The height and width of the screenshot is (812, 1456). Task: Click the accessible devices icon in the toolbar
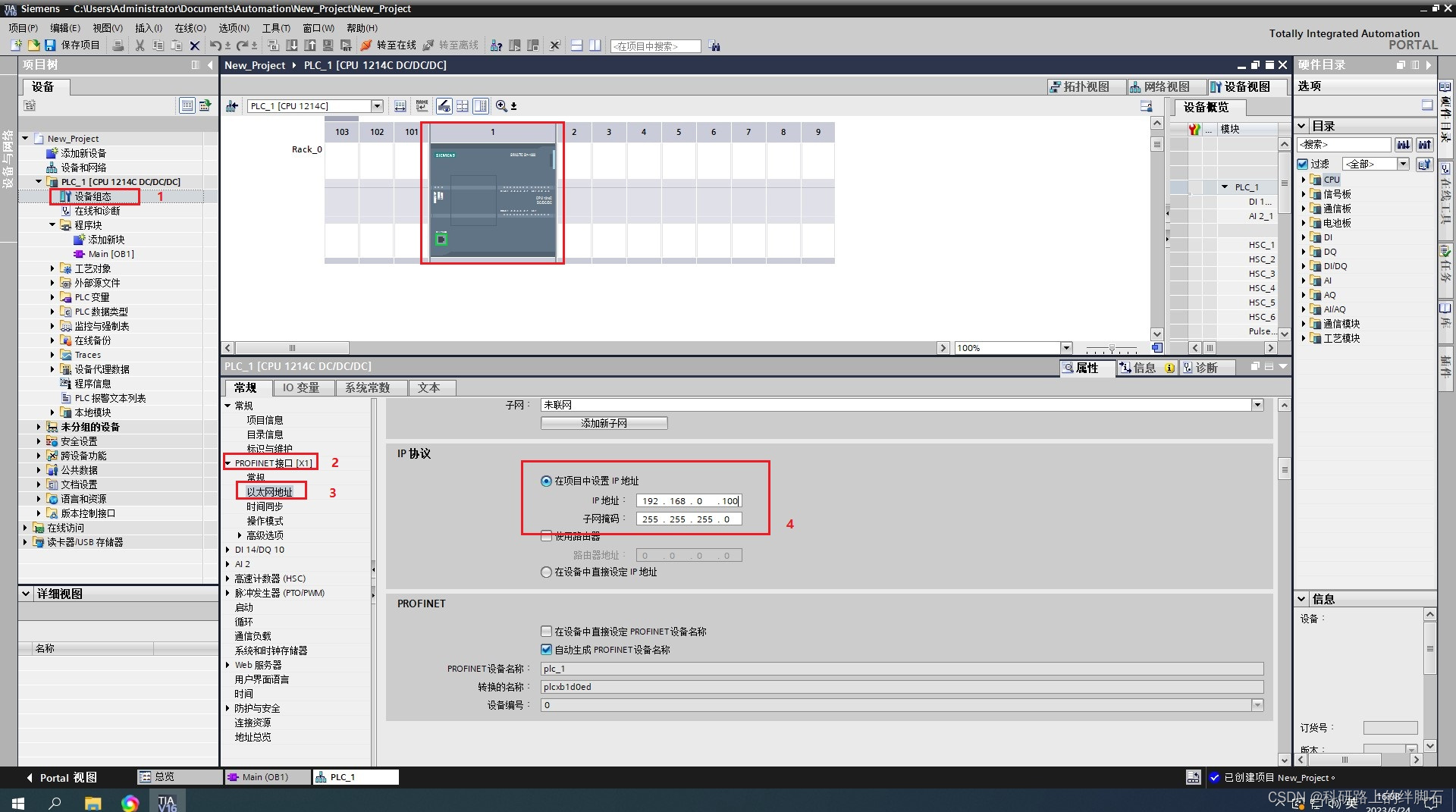click(x=497, y=45)
